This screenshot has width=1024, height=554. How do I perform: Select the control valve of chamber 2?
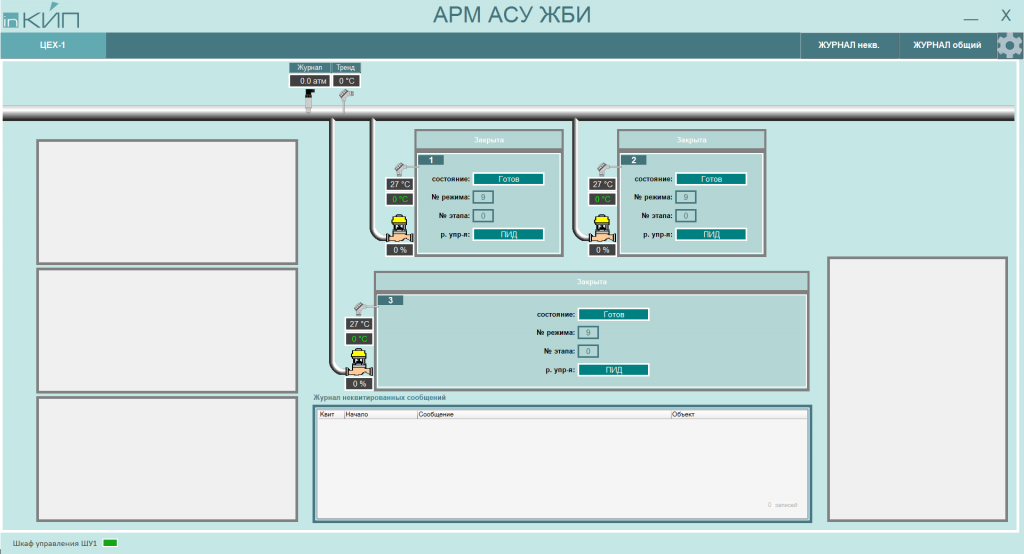[x=601, y=229]
